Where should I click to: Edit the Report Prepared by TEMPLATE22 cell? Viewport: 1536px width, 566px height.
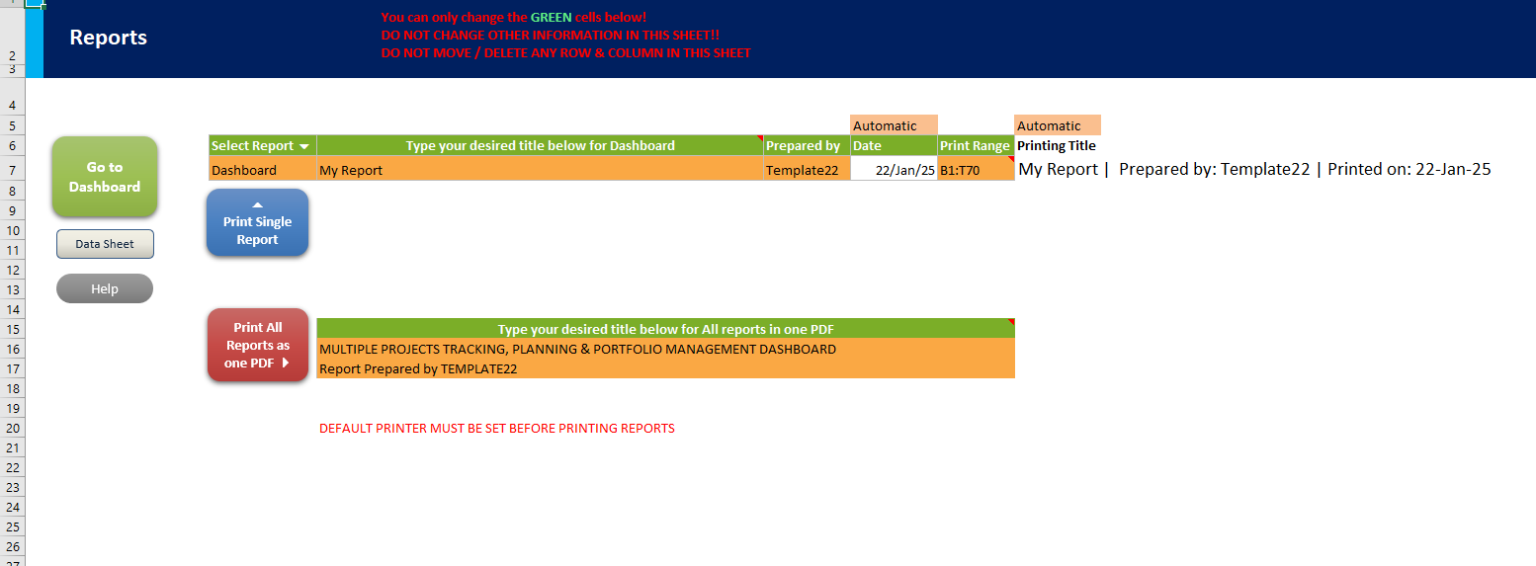click(665, 369)
